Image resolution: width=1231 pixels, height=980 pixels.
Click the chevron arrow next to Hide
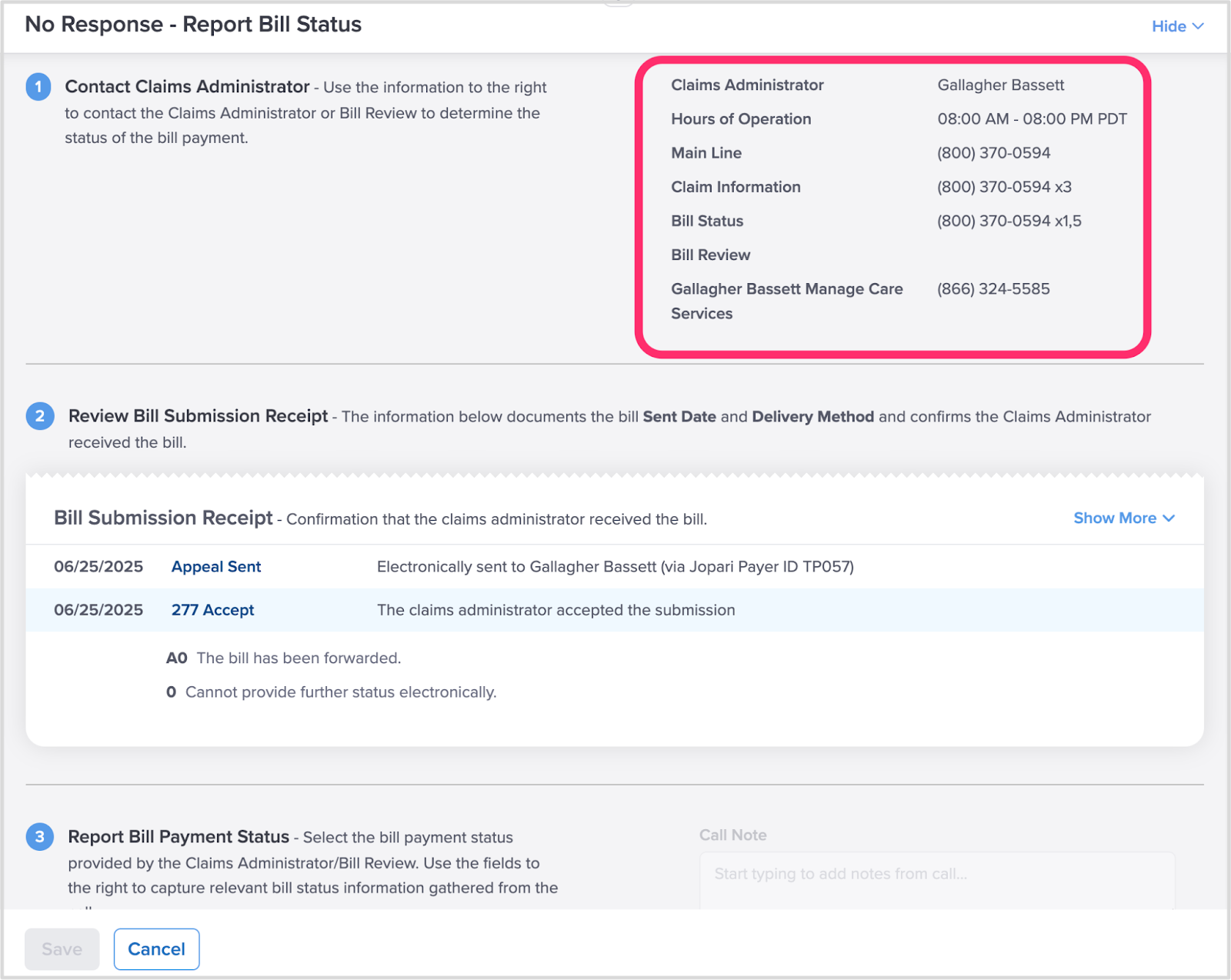pos(1198,26)
